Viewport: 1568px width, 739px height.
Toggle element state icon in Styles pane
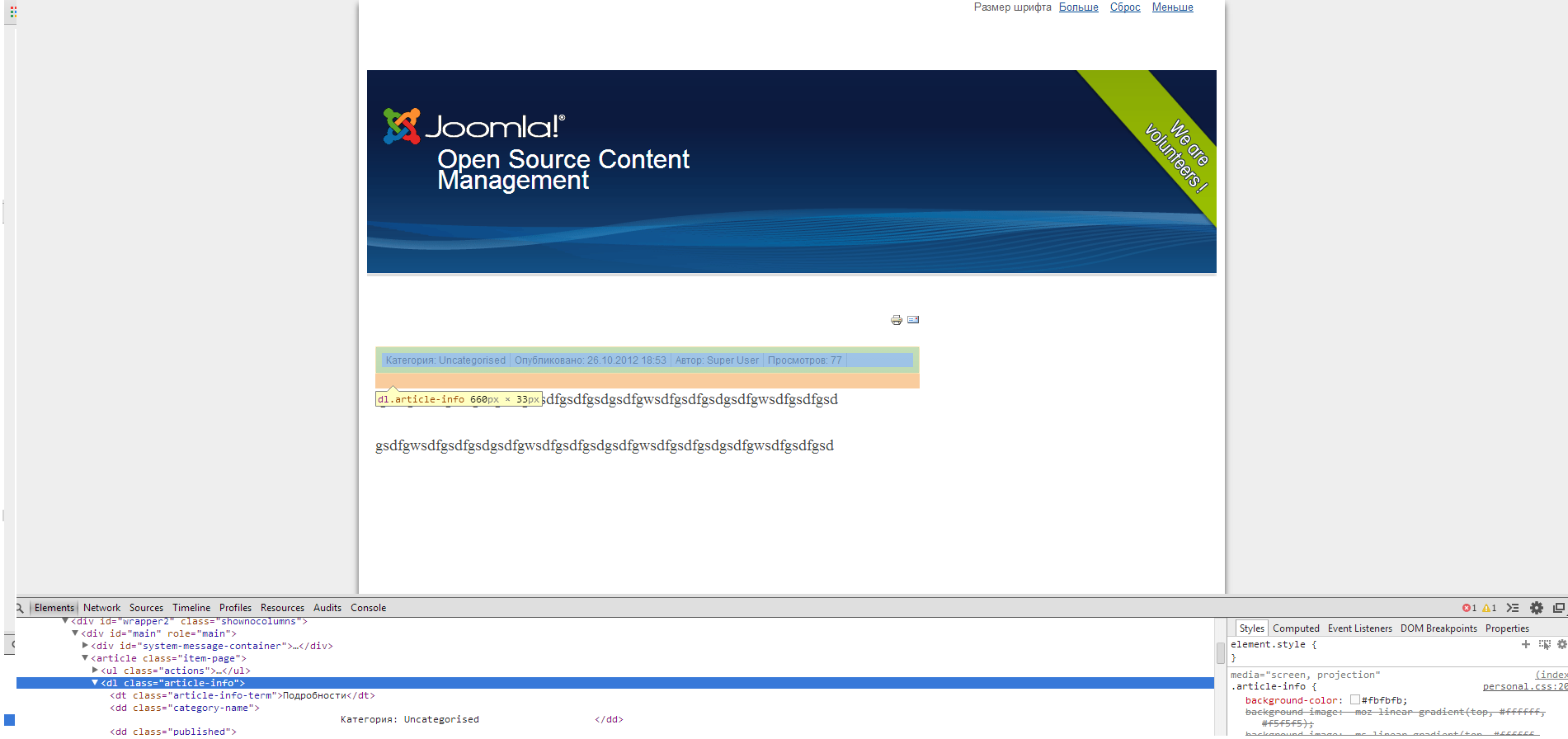(x=1544, y=644)
